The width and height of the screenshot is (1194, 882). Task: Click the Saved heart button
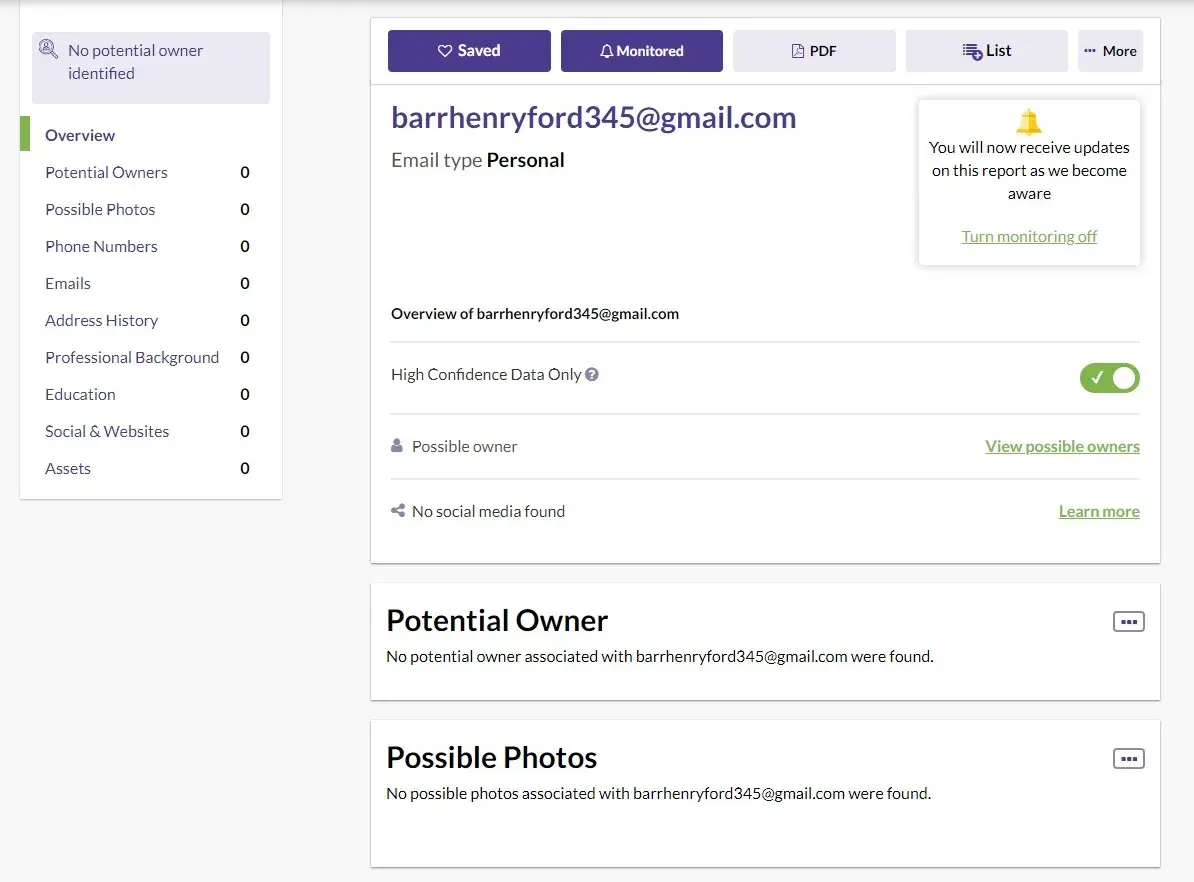pos(469,51)
